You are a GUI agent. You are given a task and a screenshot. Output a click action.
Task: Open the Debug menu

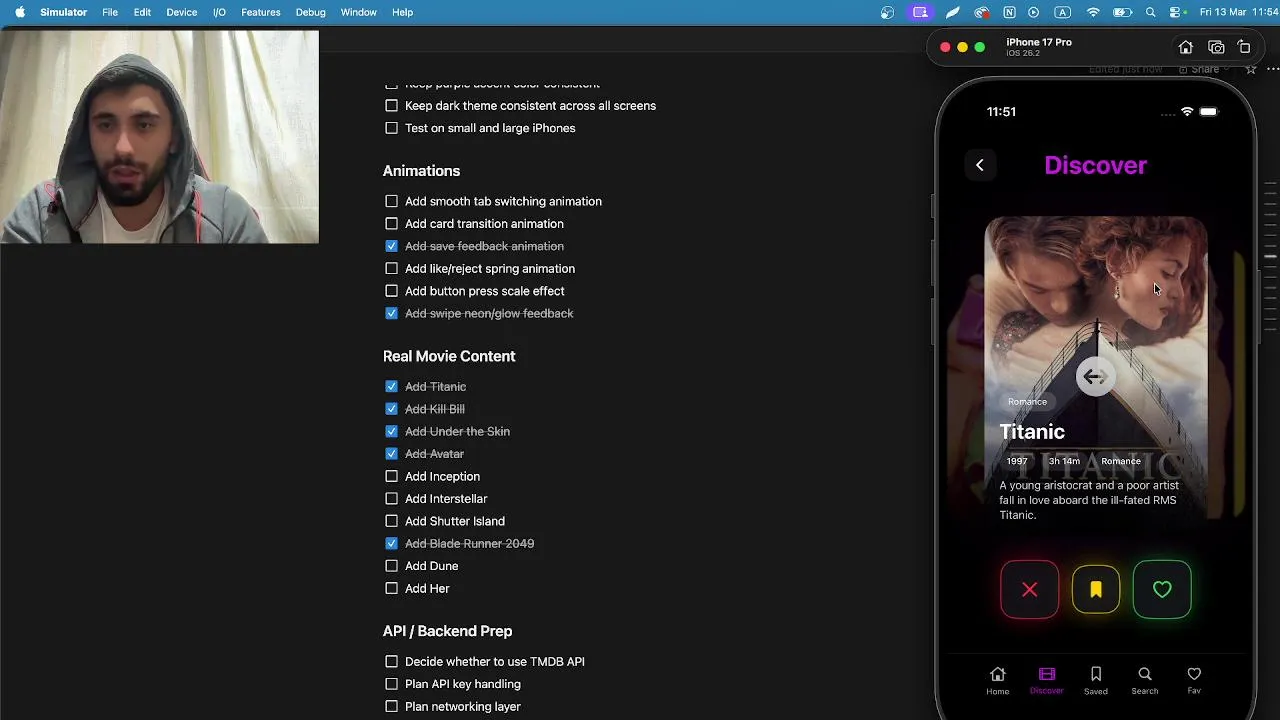click(x=310, y=12)
